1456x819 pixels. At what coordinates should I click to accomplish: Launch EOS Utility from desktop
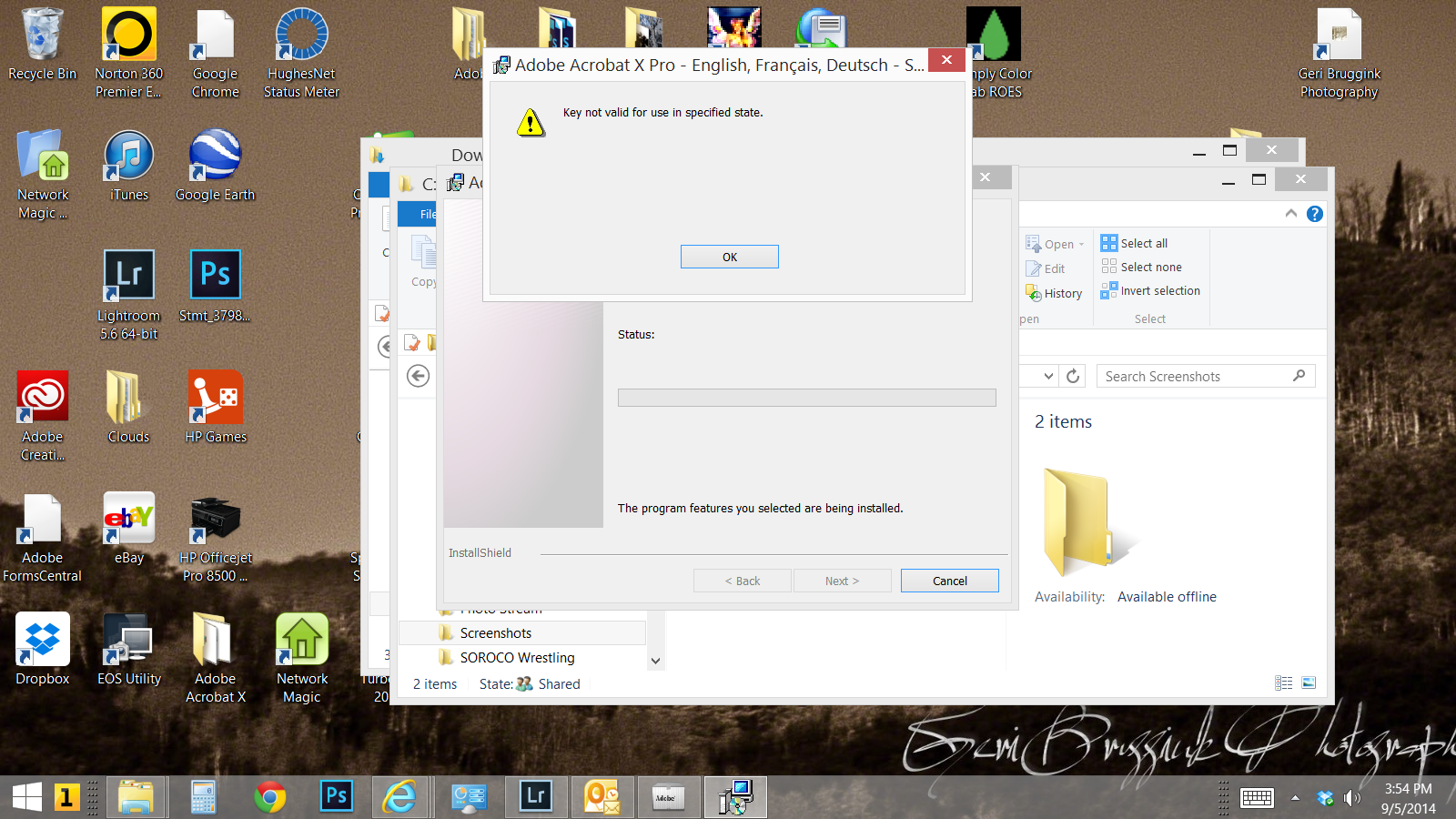click(128, 649)
